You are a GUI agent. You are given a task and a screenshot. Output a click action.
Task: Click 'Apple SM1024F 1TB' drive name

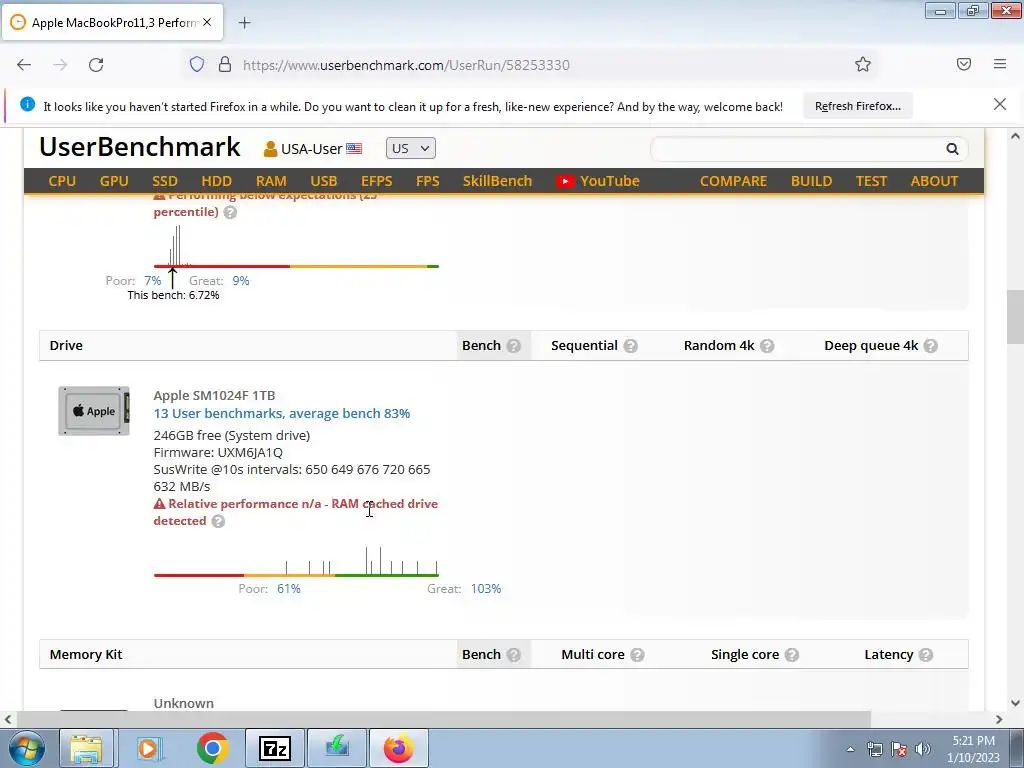214,395
